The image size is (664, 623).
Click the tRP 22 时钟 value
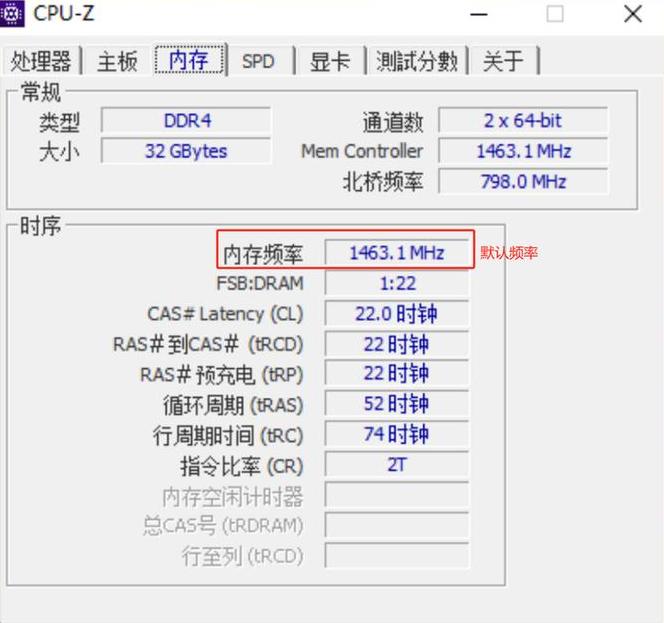[397, 374]
